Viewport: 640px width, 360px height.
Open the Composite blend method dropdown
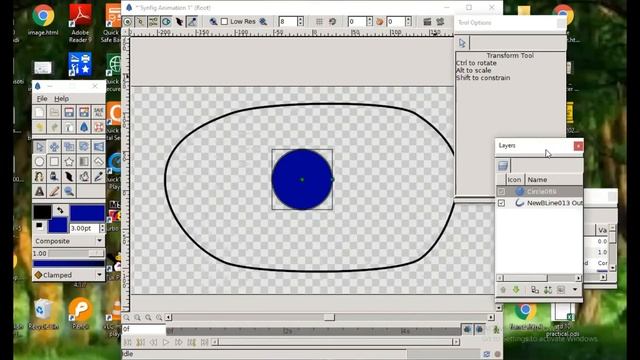coord(69,241)
